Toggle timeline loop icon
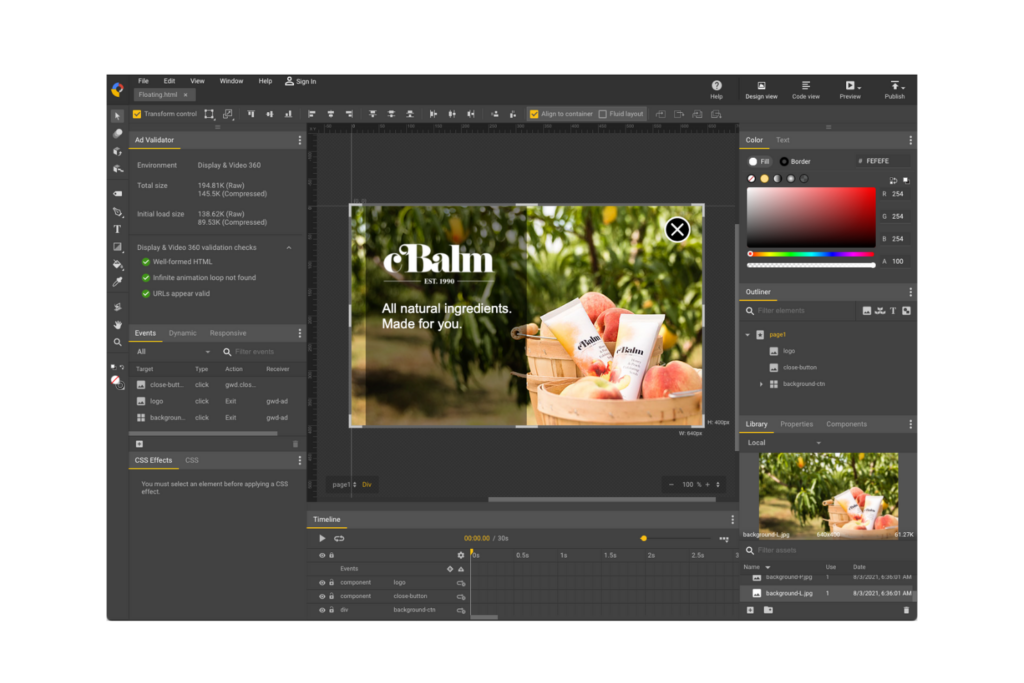 coord(339,539)
